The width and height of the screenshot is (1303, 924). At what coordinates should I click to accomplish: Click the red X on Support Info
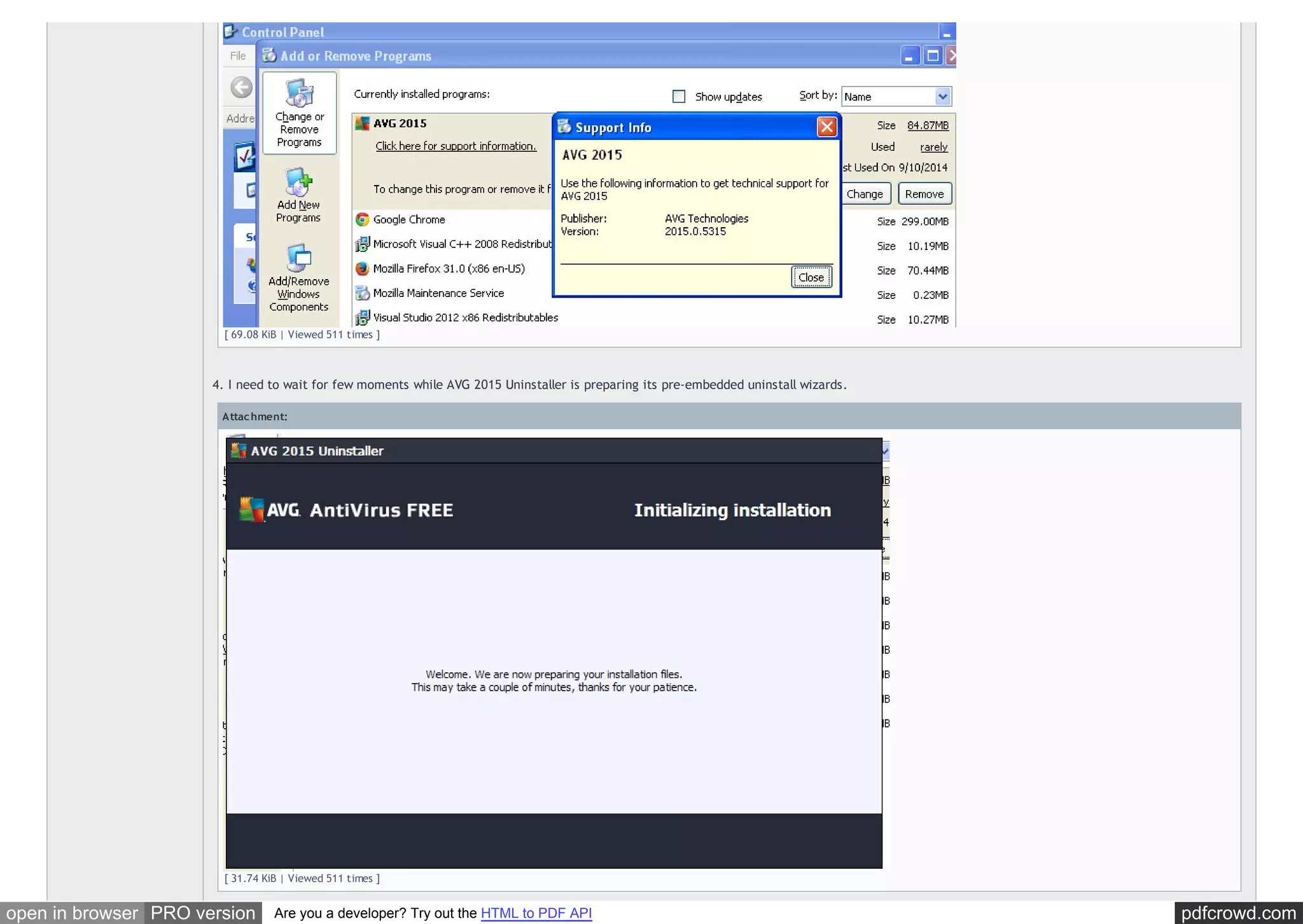[826, 127]
